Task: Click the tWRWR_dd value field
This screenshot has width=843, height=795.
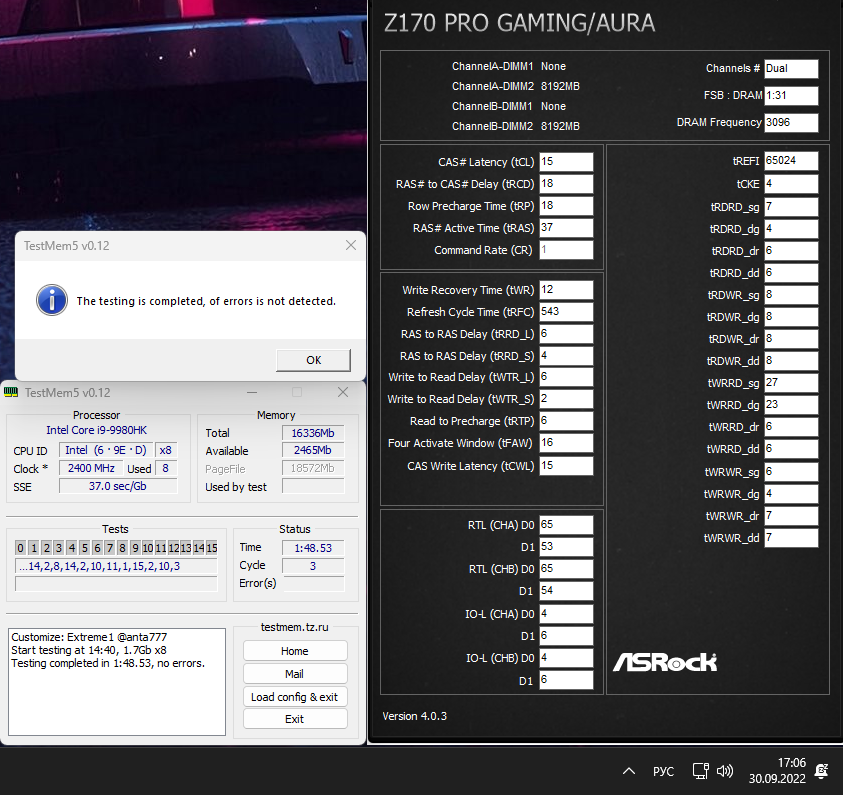Action: click(x=791, y=538)
